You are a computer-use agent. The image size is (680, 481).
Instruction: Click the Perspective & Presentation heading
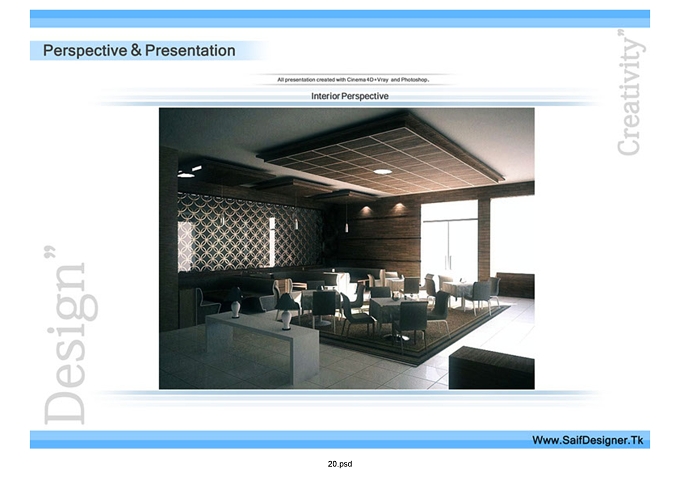tap(139, 50)
